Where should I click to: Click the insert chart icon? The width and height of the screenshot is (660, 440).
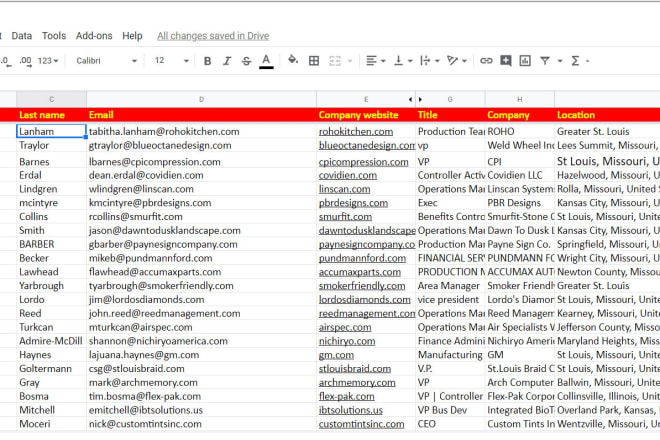(525, 61)
